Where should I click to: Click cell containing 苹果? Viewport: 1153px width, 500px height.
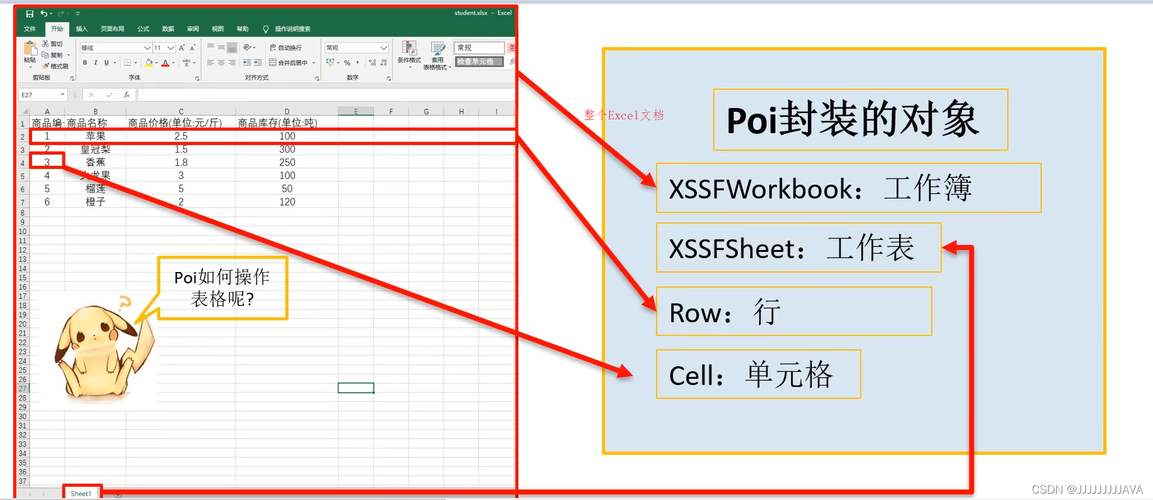96,136
